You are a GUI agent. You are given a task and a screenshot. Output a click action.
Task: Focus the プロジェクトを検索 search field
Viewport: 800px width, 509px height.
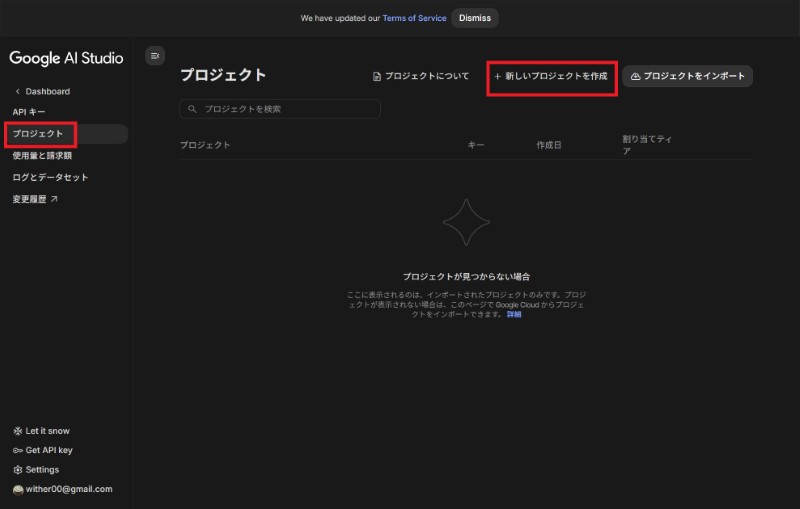pos(285,108)
